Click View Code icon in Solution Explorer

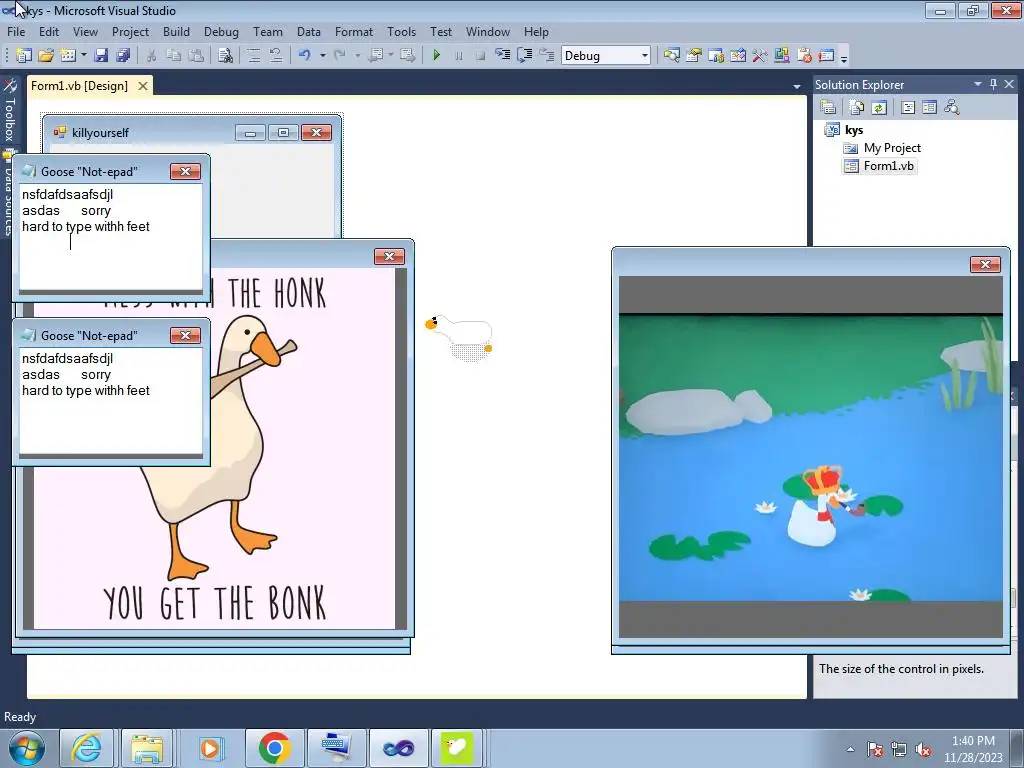[908, 107]
